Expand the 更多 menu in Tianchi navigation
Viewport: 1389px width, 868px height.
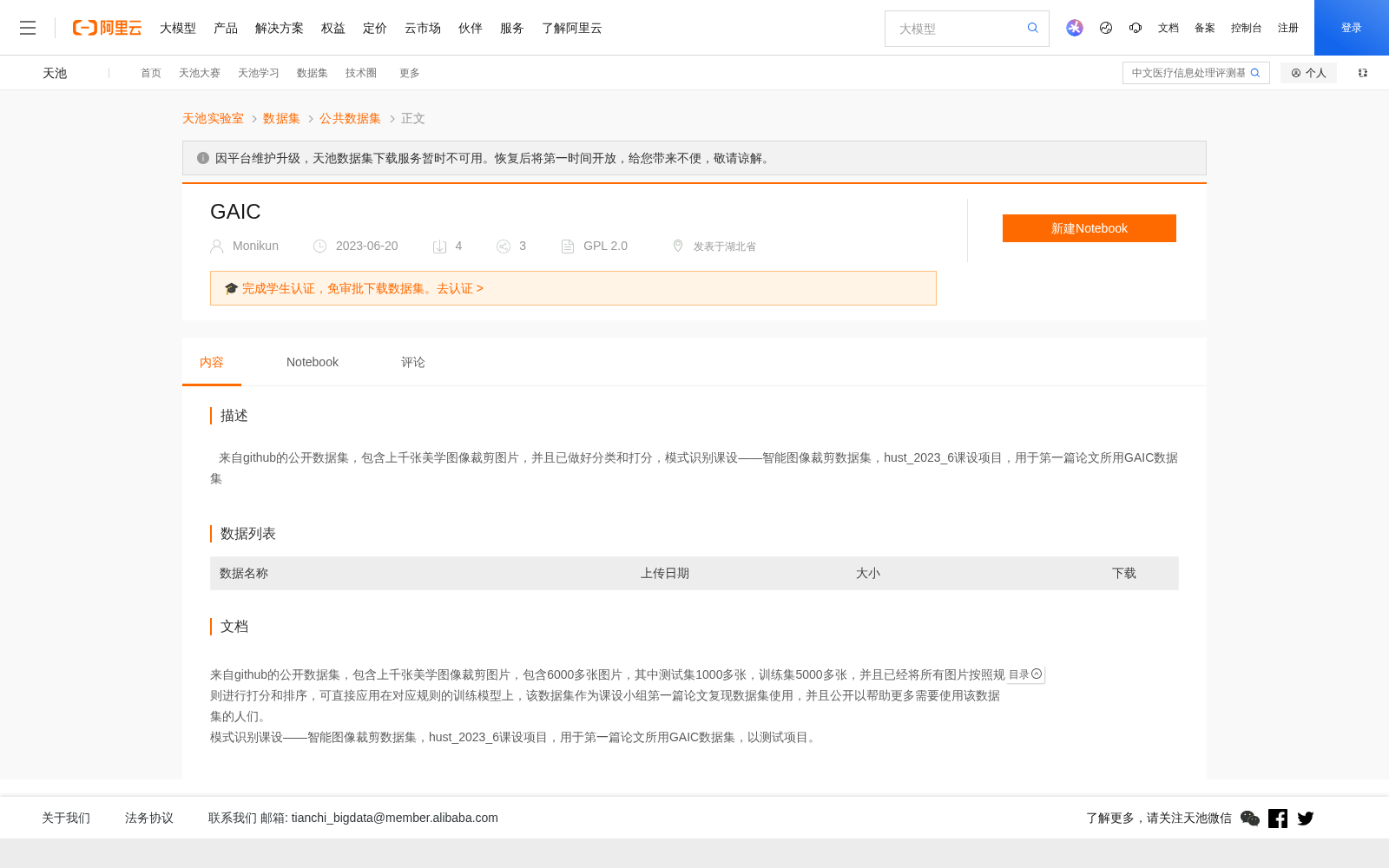(410, 73)
